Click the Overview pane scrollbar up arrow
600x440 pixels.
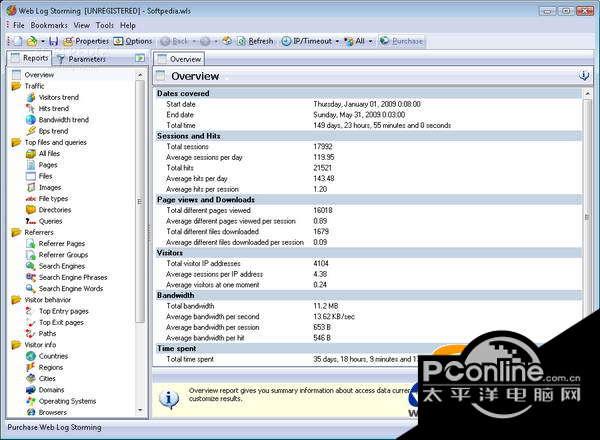[588, 93]
